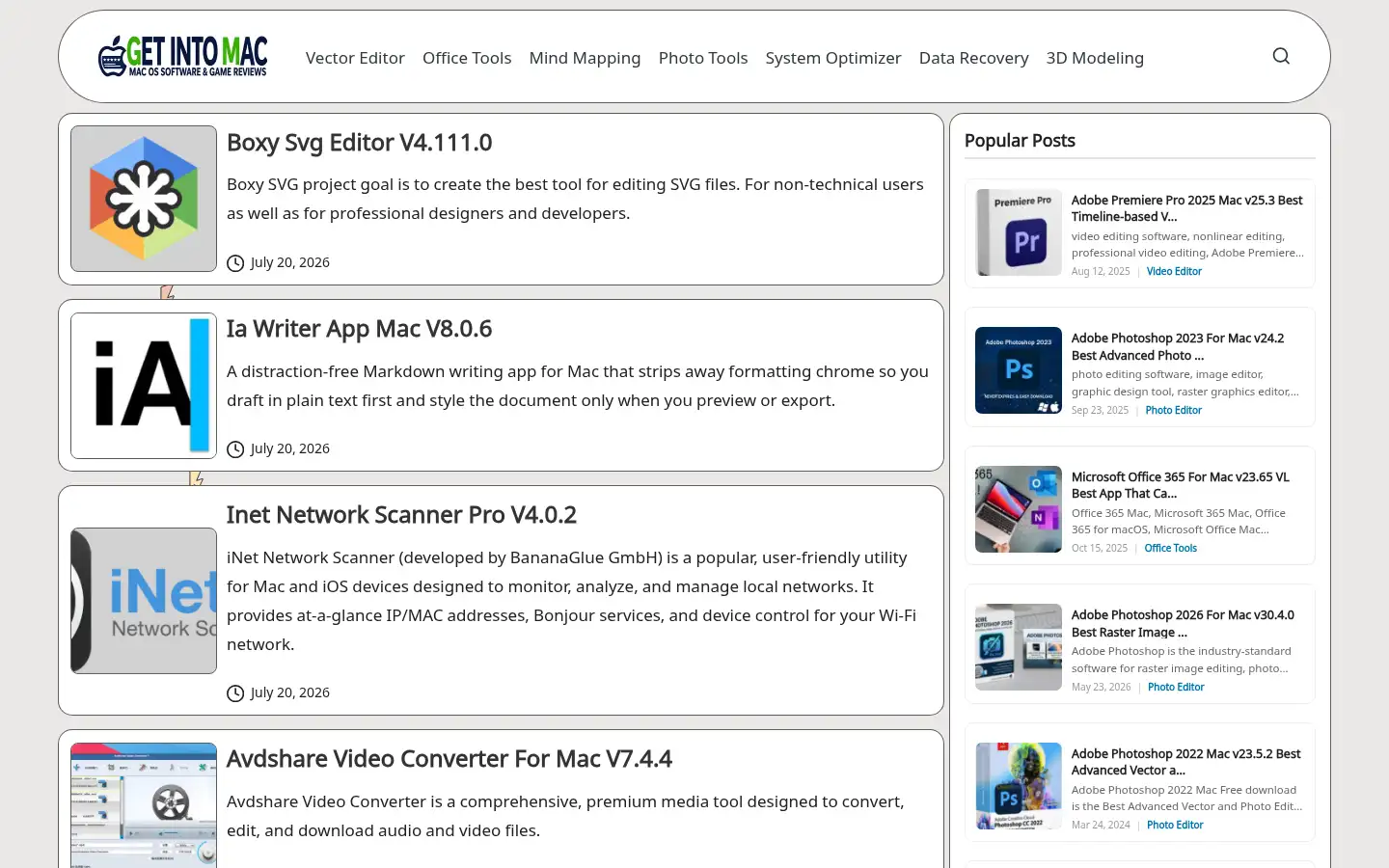
Task: Open Adobe Premiere Pro 2025 popular post
Action: [1187, 208]
